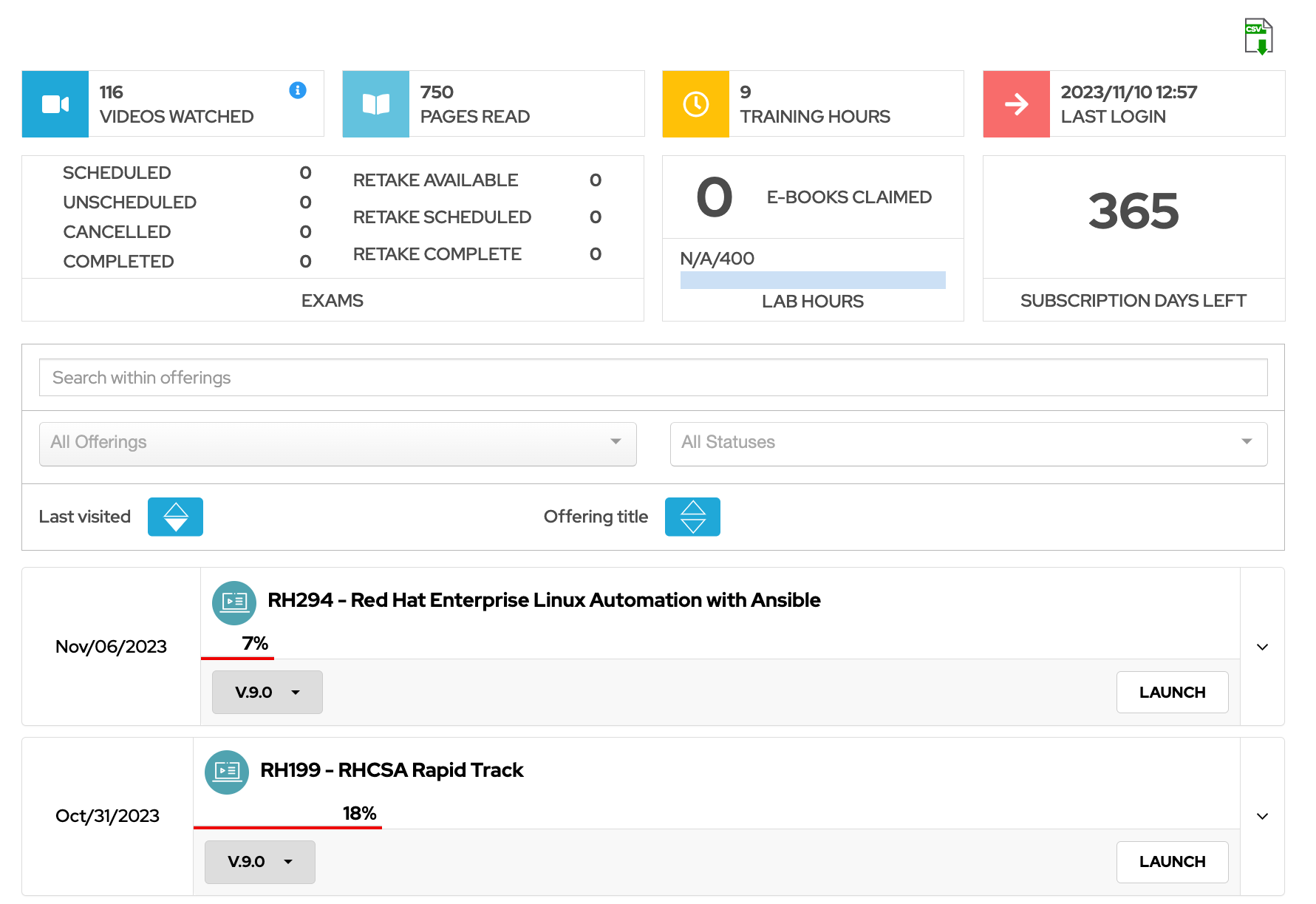Open the All Offerings dropdown
The image size is (1316, 904).
coord(337,443)
